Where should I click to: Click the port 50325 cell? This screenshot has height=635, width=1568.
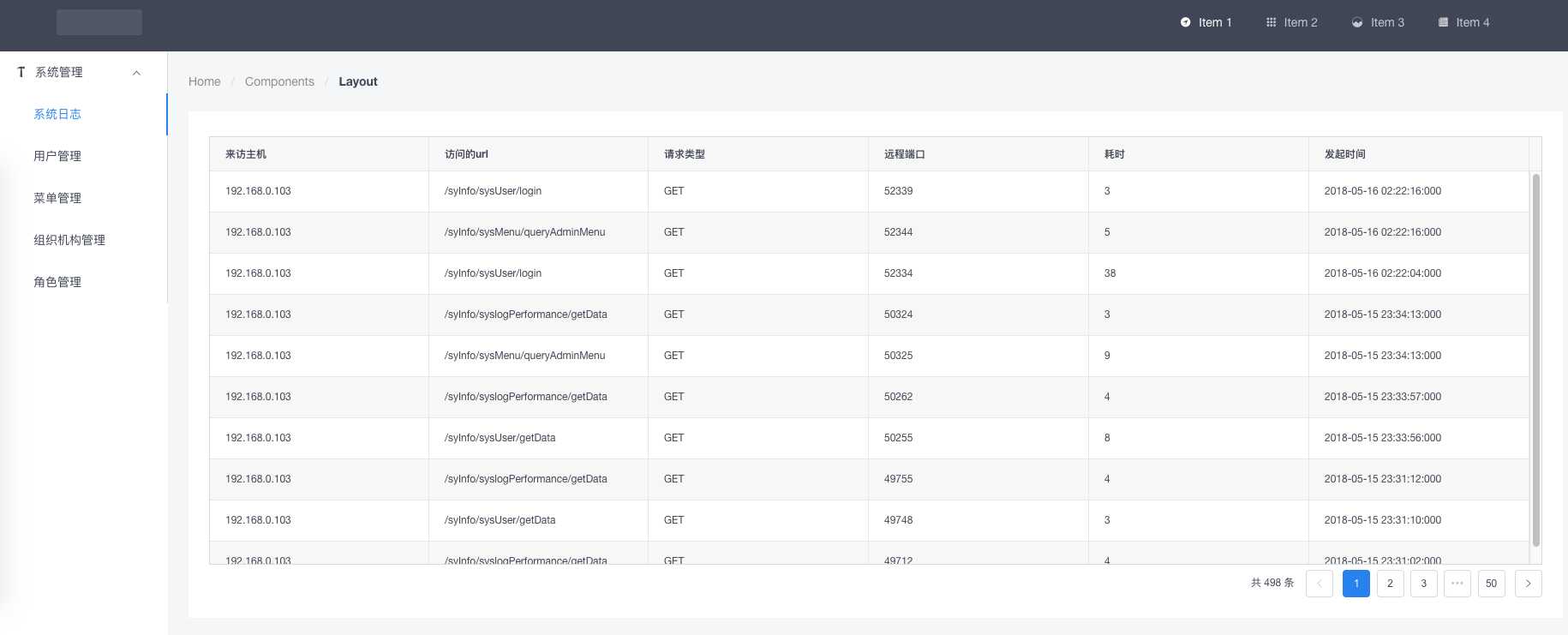(979, 356)
